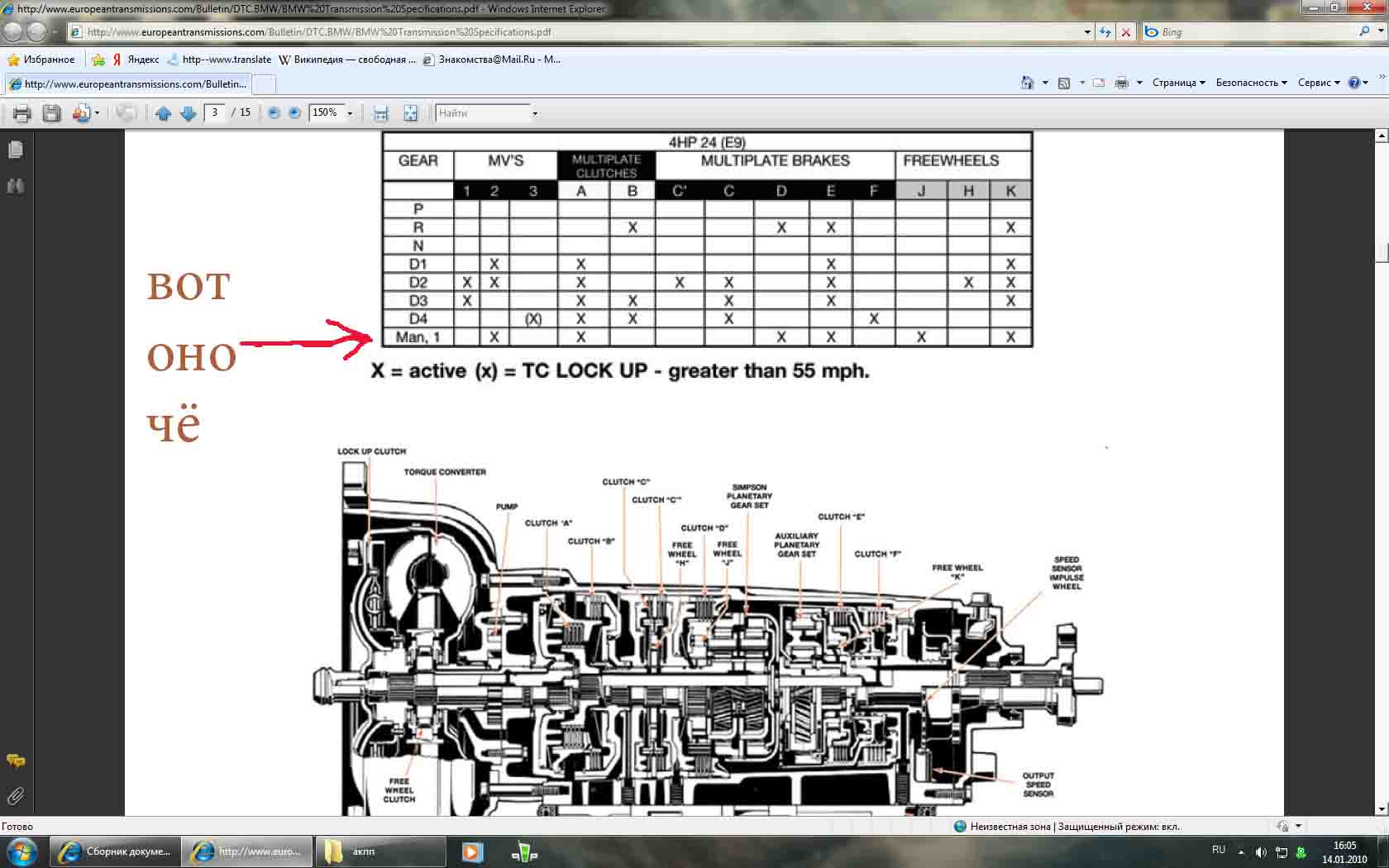Open the address bar history dropdown
This screenshot has height=868, width=1389.
tap(1087, 32)
